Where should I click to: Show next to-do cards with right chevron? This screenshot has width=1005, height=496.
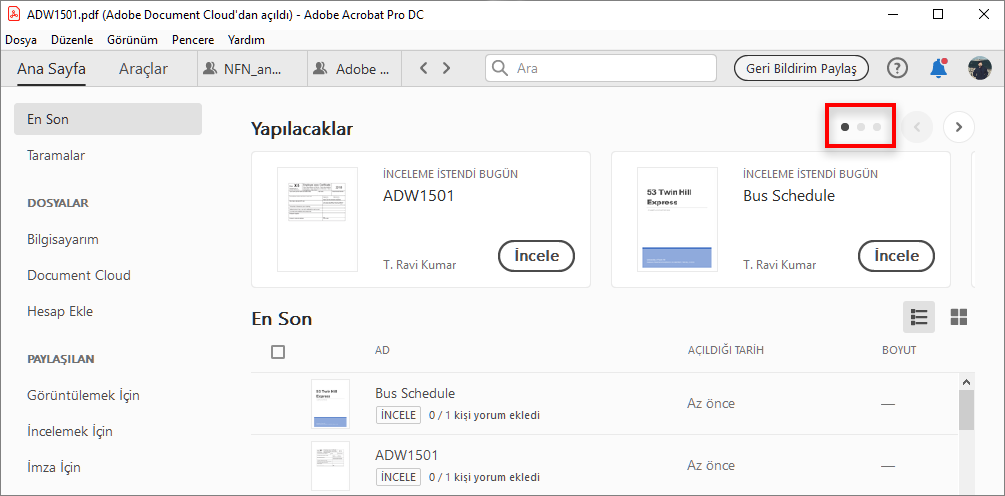959,127
